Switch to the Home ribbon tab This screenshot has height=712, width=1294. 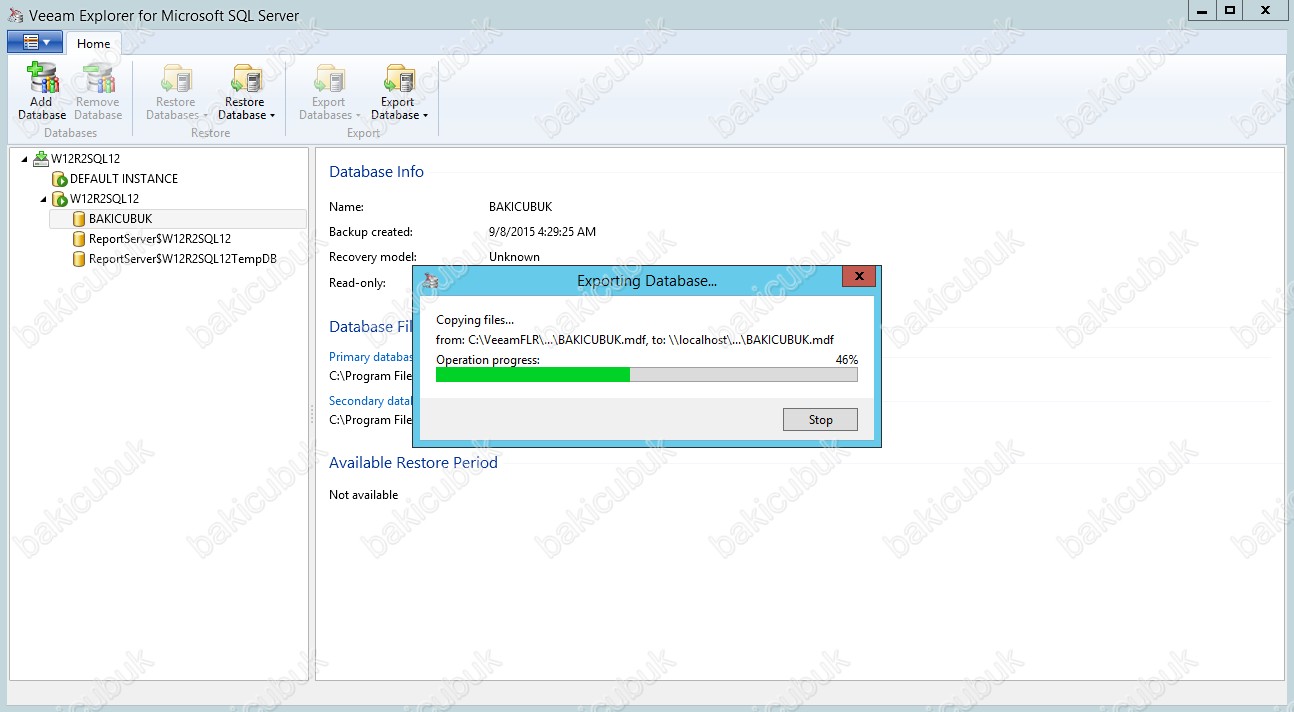(x=94, y=44)
